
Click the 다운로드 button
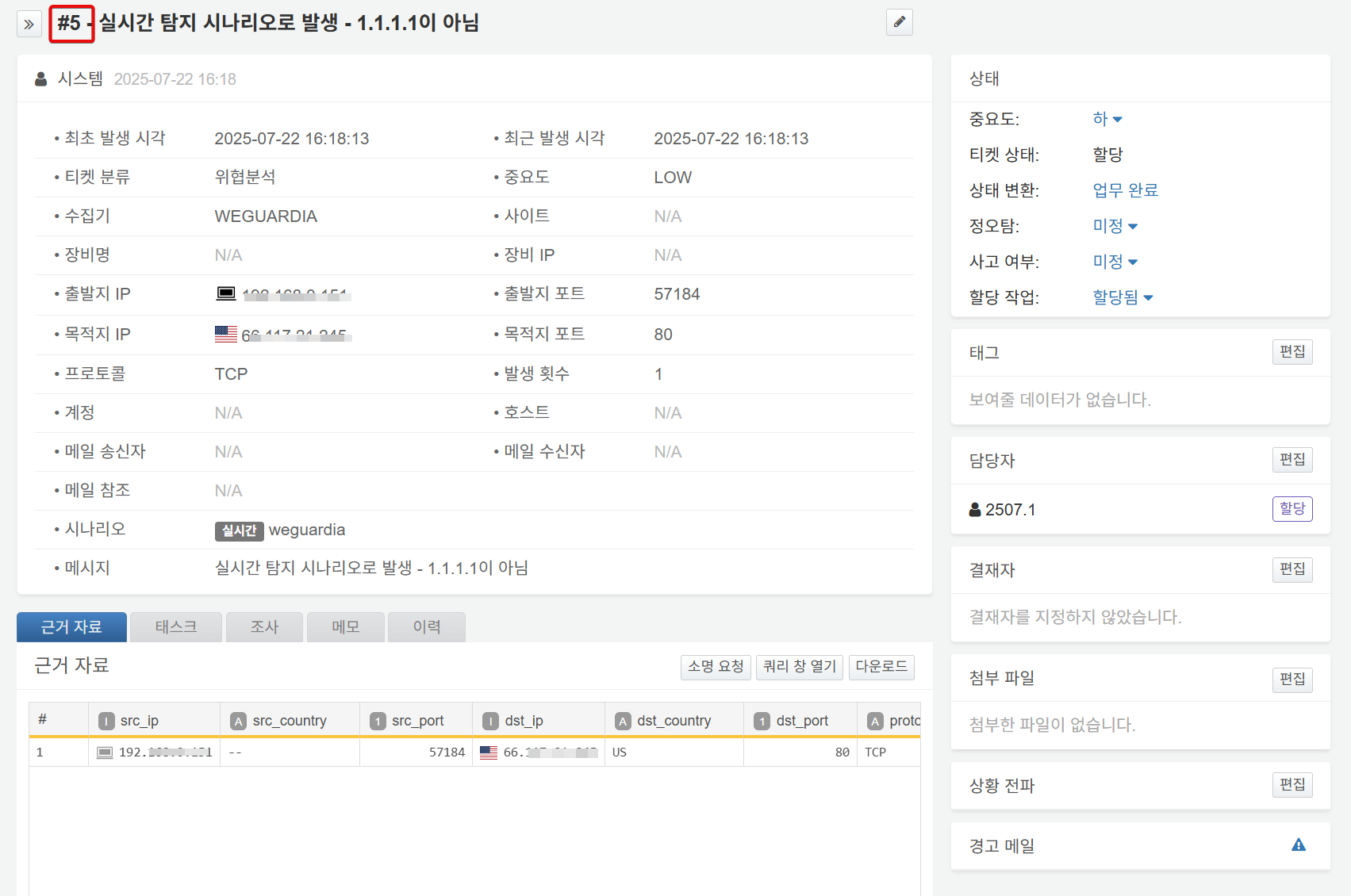(881, 666)
